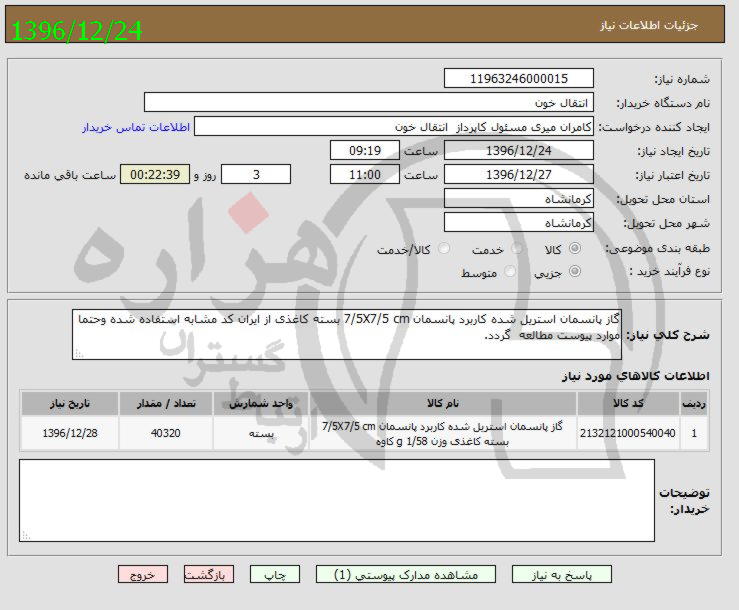Click the کد کالا column header
This screenshot has width=739, height=610.
click(x=628, y=404)
